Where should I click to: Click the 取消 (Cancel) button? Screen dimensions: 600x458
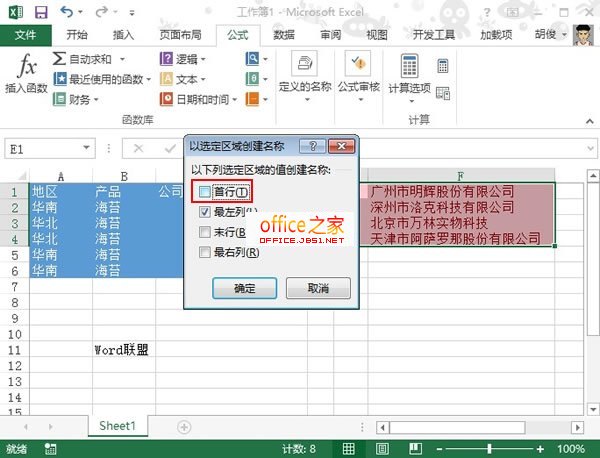click(x=318, y=288)
